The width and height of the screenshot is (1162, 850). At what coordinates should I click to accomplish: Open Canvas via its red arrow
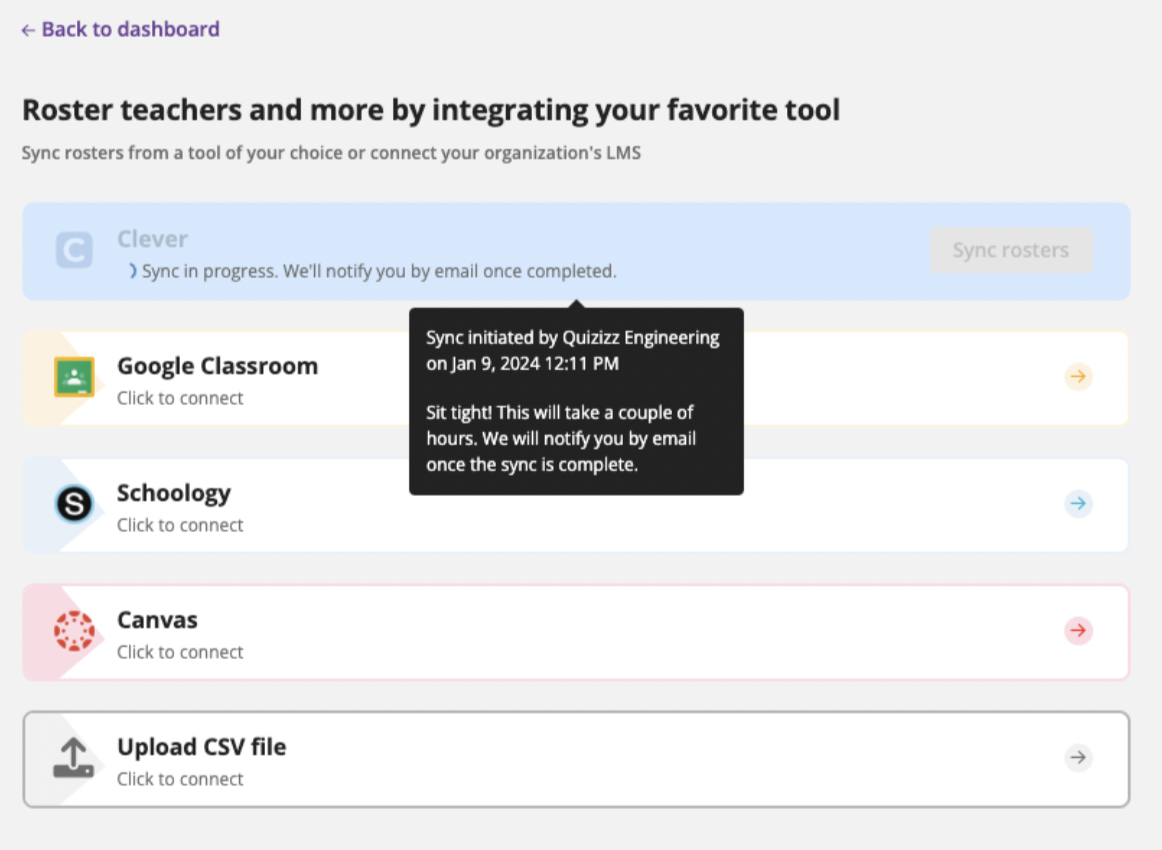coord(1078,631)
